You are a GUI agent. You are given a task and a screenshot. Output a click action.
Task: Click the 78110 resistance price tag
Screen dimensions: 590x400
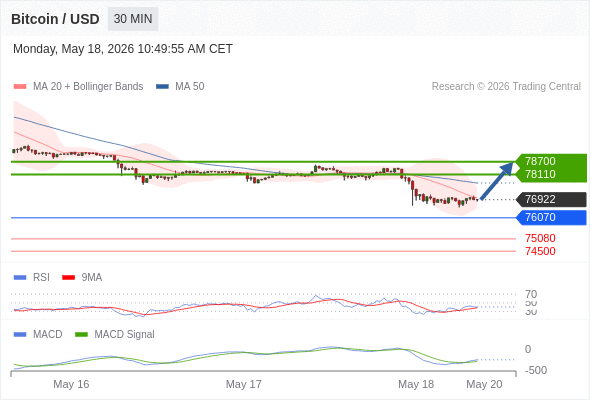(x=552, y=175)
